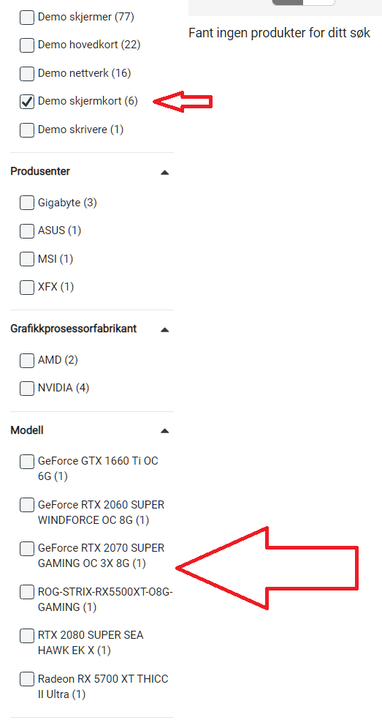Collapse the Produsenter filter section
This screenshot has height=720, width=382.
pos(165,173)
